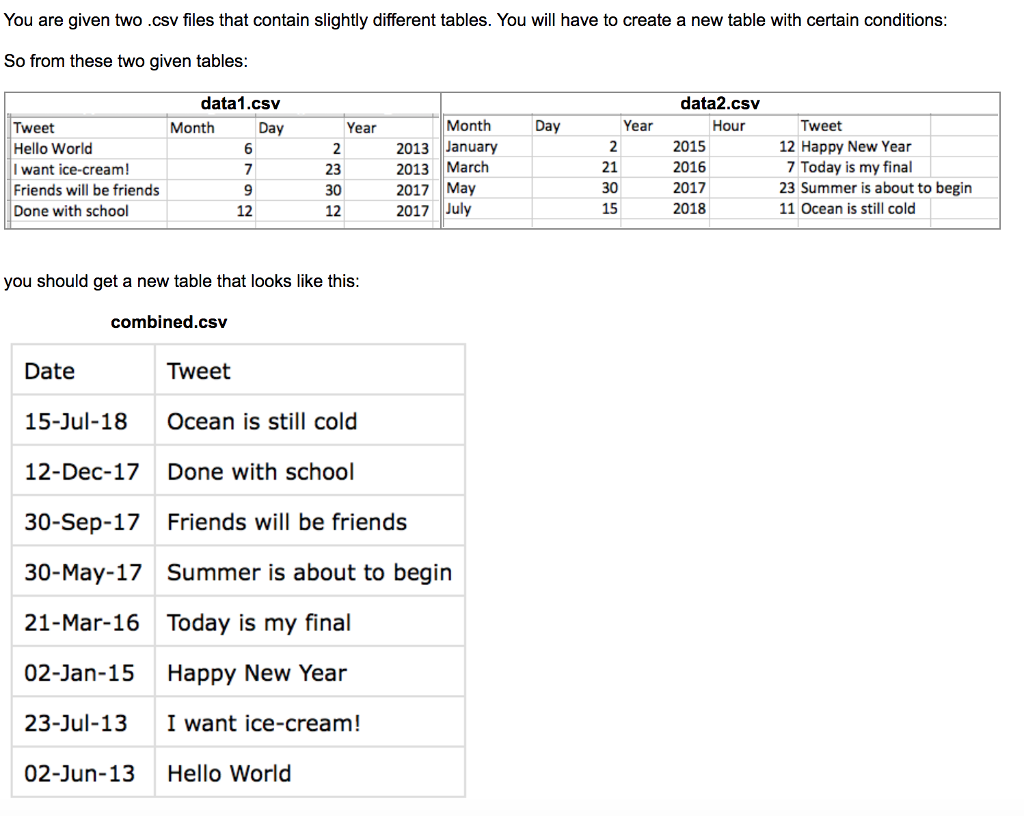Click the data1.csv table title
This screenshot has width=1024, height=816.
[240, 103]
